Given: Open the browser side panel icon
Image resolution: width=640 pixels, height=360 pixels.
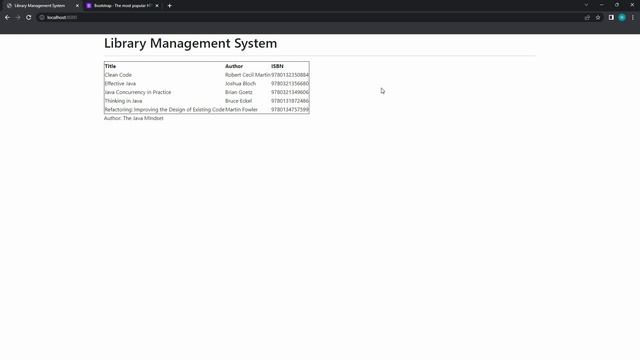Looking at the screenshot, I should click(x=611, y=18).
